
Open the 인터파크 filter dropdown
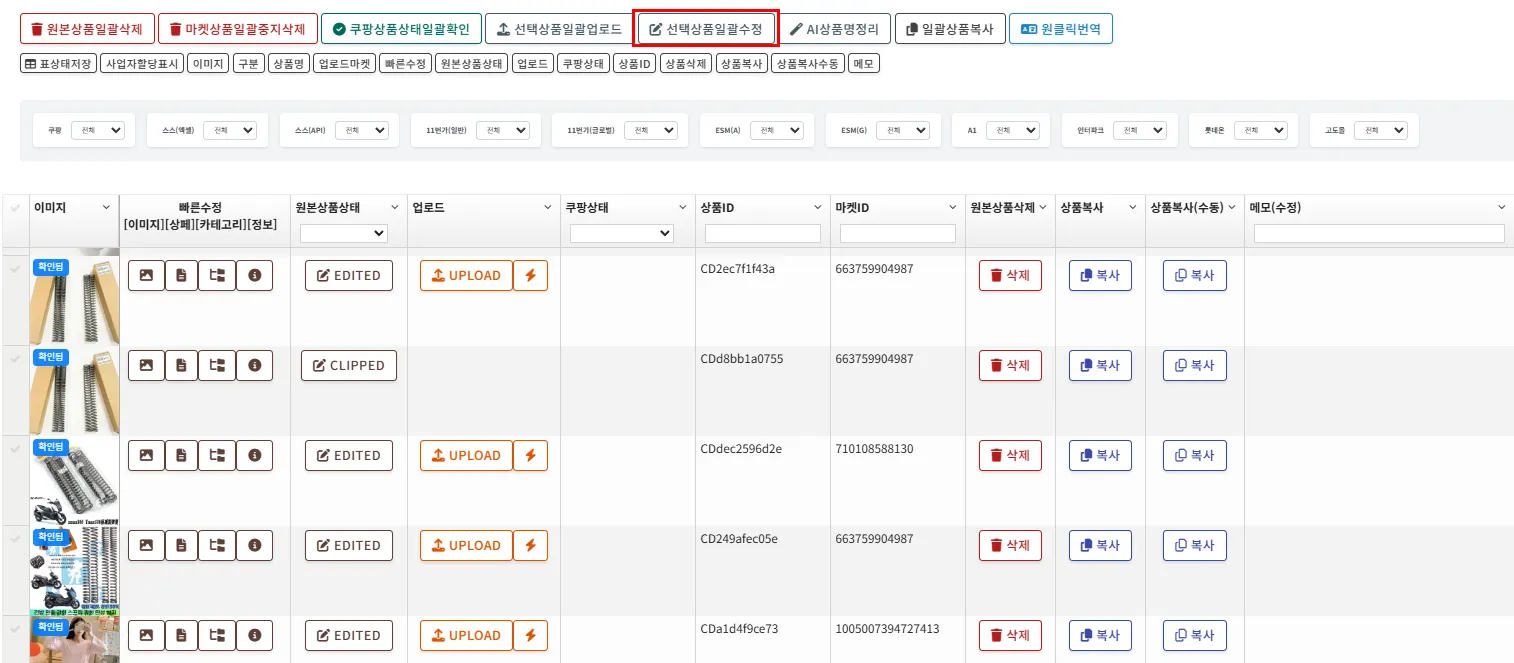1139,130
